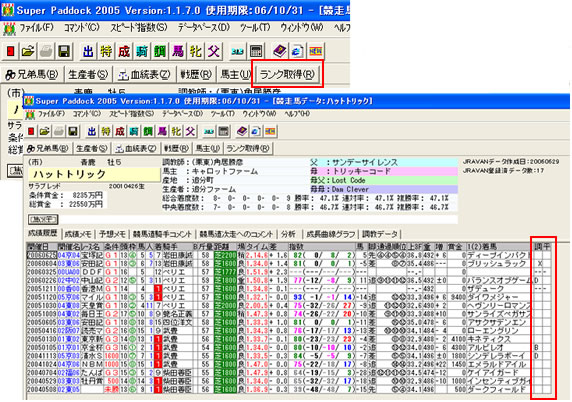Image resolution: width=572 pixels, height=402 pixels.
Task: Click the red stop icon in back window
Action: point(11,51)
